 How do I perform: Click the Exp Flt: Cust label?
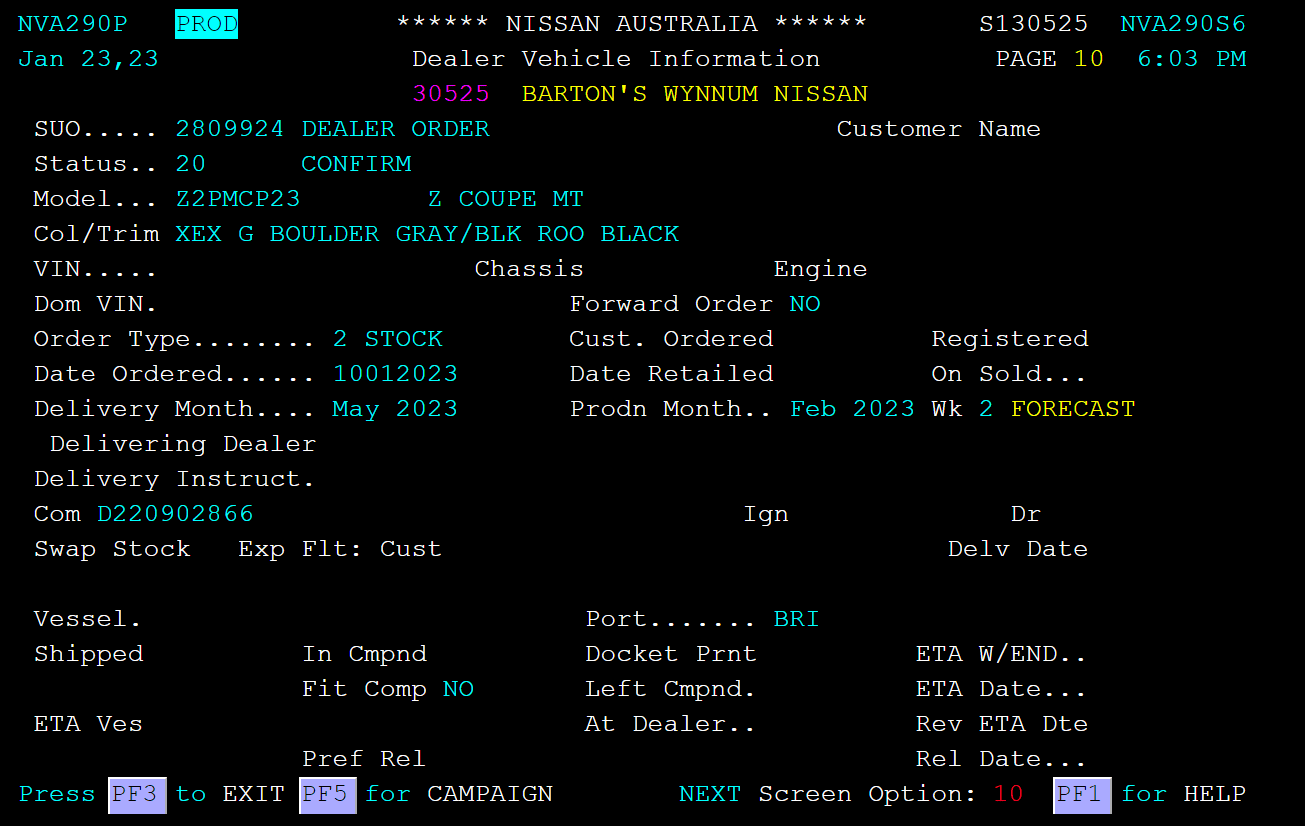tap(340, 549)
